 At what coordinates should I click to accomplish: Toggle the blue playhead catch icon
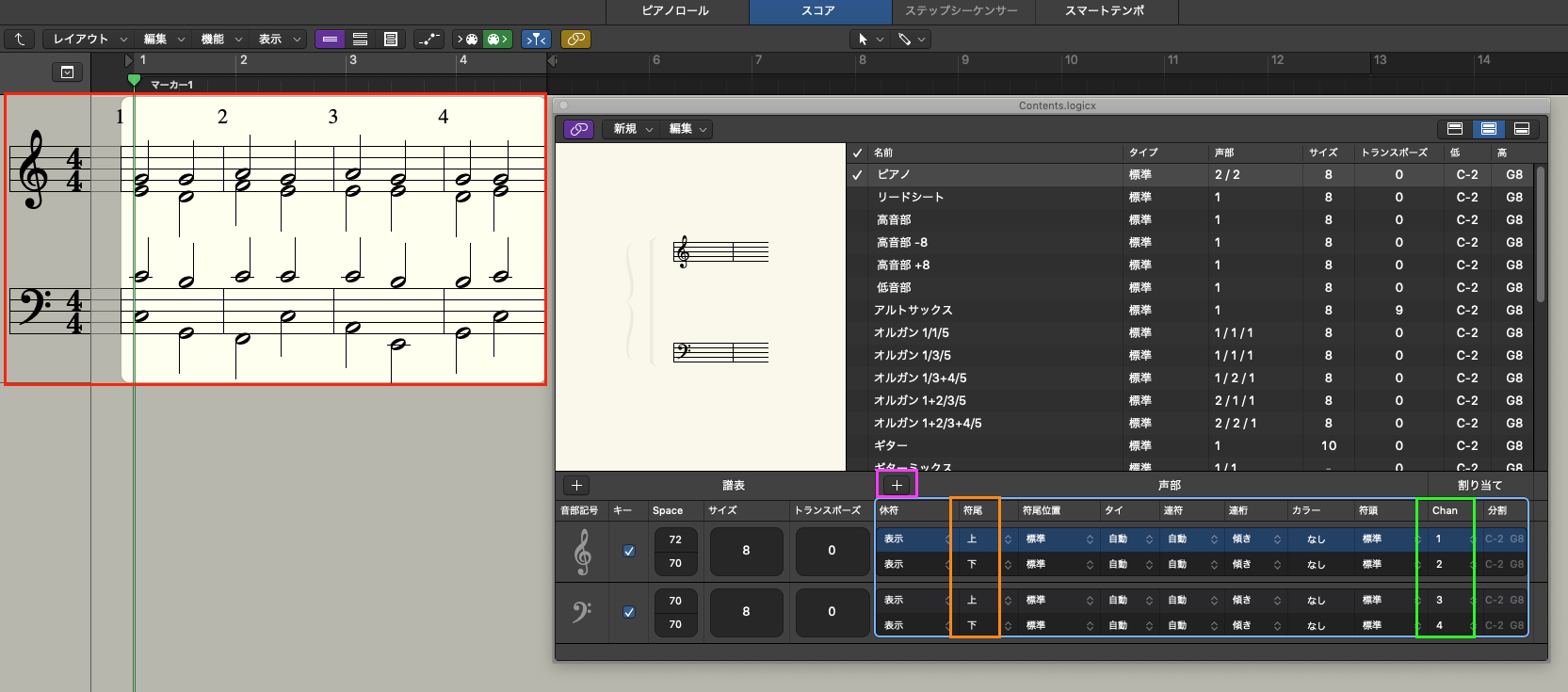[536, 39]
